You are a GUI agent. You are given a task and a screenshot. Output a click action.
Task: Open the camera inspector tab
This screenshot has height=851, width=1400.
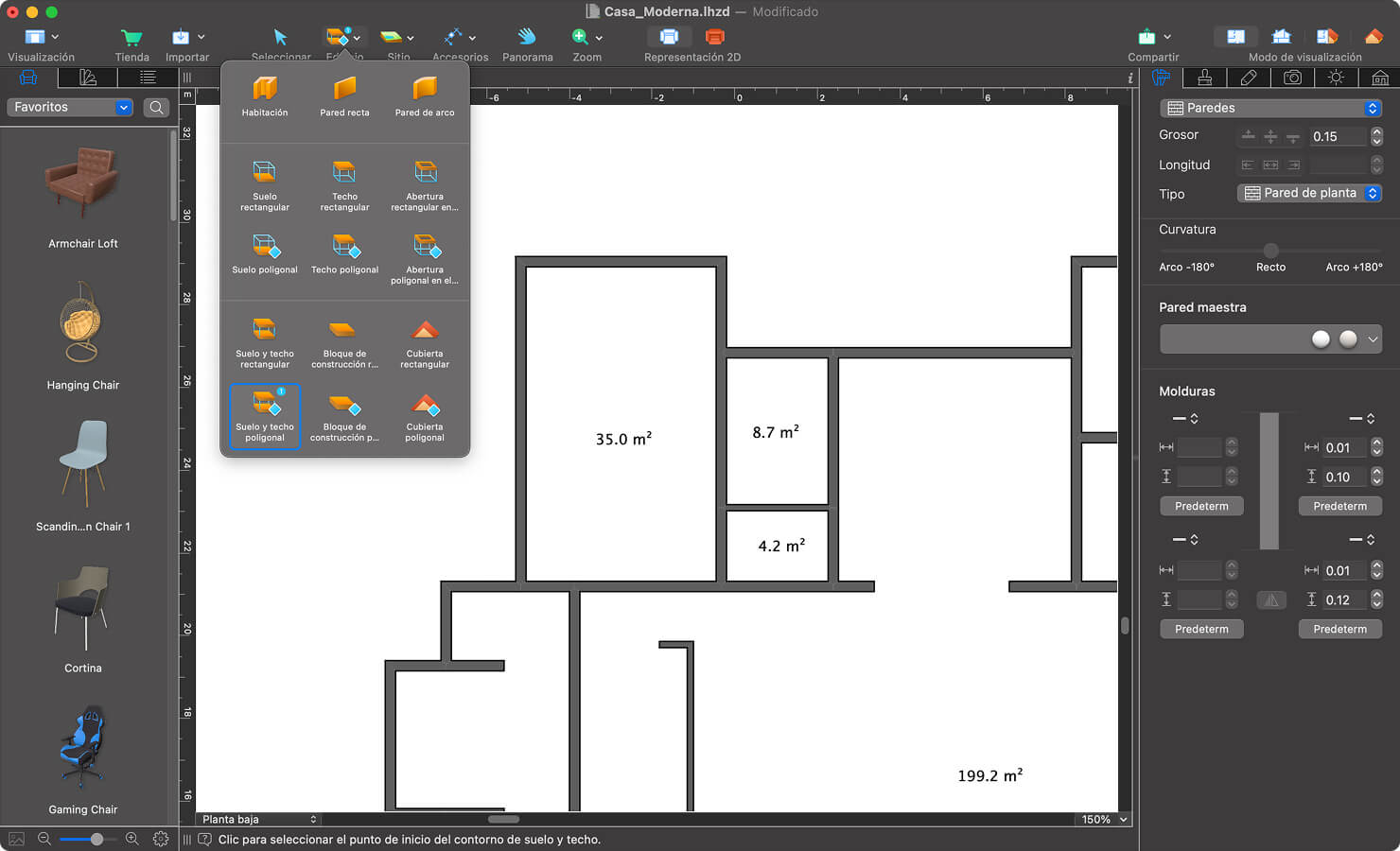click(x=1292, y=78)
